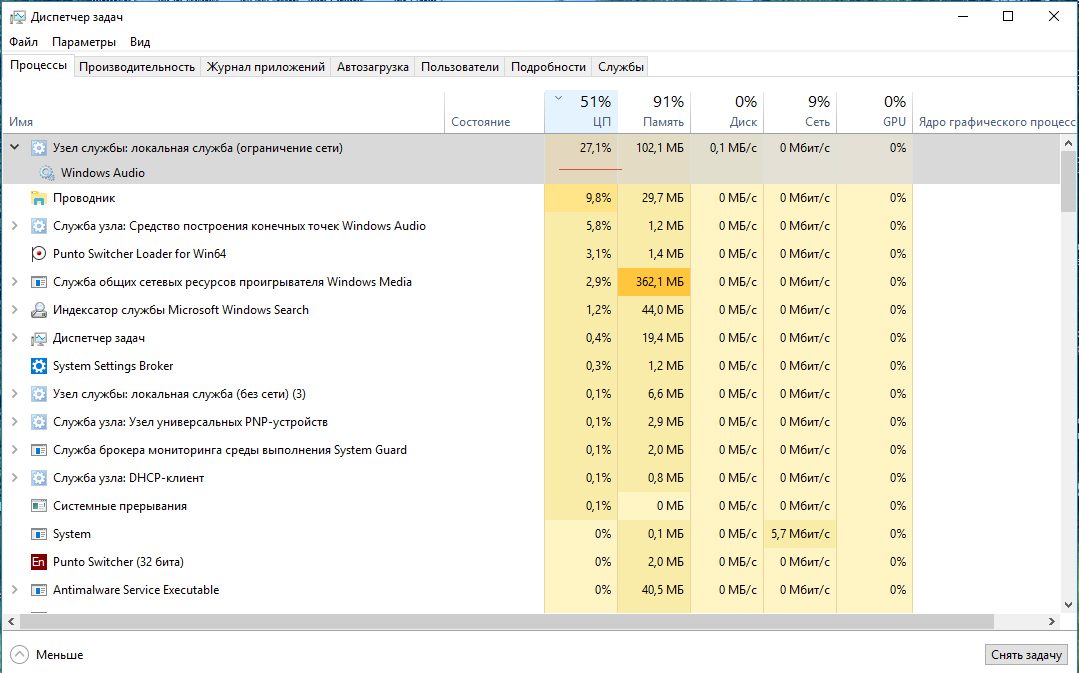Screen dimensions: 1079x673
Task: Collapse the Узел службы: локальная служба (ограничение сети) group
Action: (x=14, y=148)
